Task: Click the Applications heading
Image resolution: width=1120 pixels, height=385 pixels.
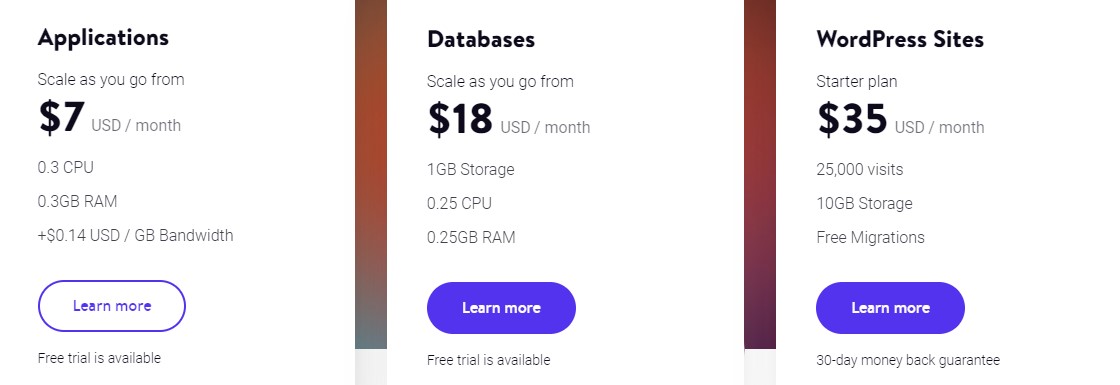Action: tap(104, 37)
